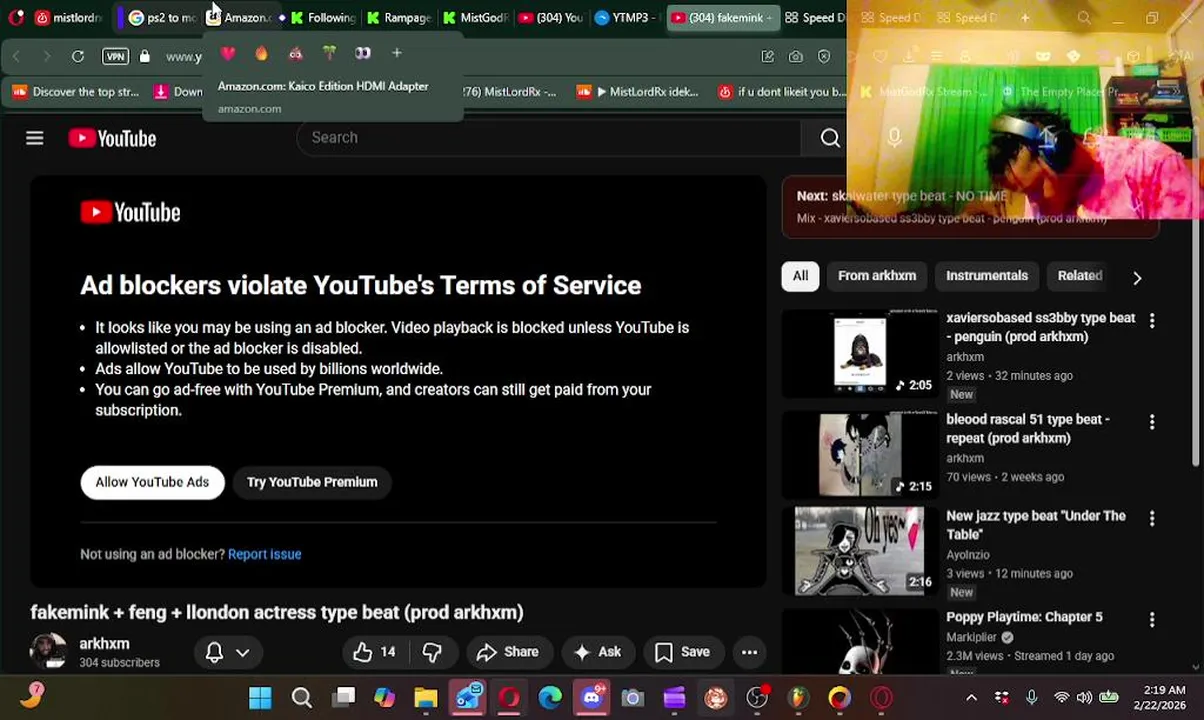This screenshot has width=1204, height=720.
Task: Open File Explorer from taskbar
Action: point(426,698)
